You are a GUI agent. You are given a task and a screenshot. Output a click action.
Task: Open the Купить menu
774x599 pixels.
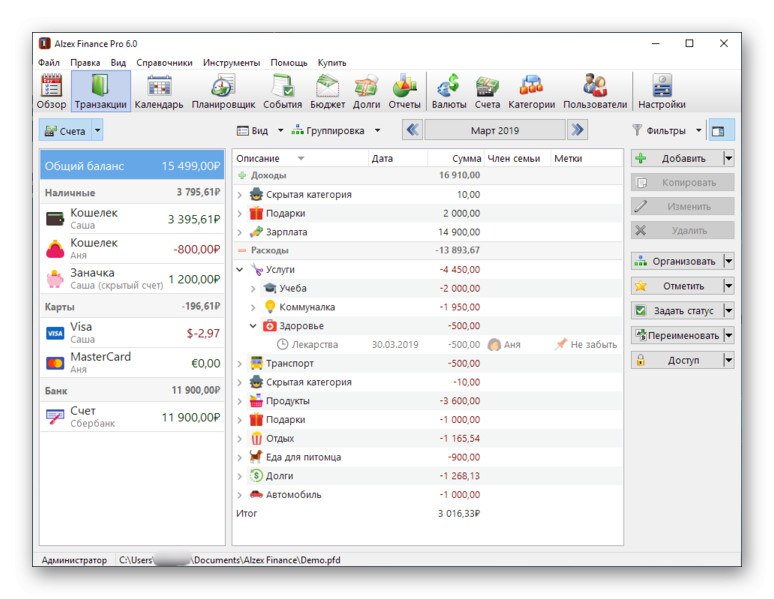click(x=332, y=63)
